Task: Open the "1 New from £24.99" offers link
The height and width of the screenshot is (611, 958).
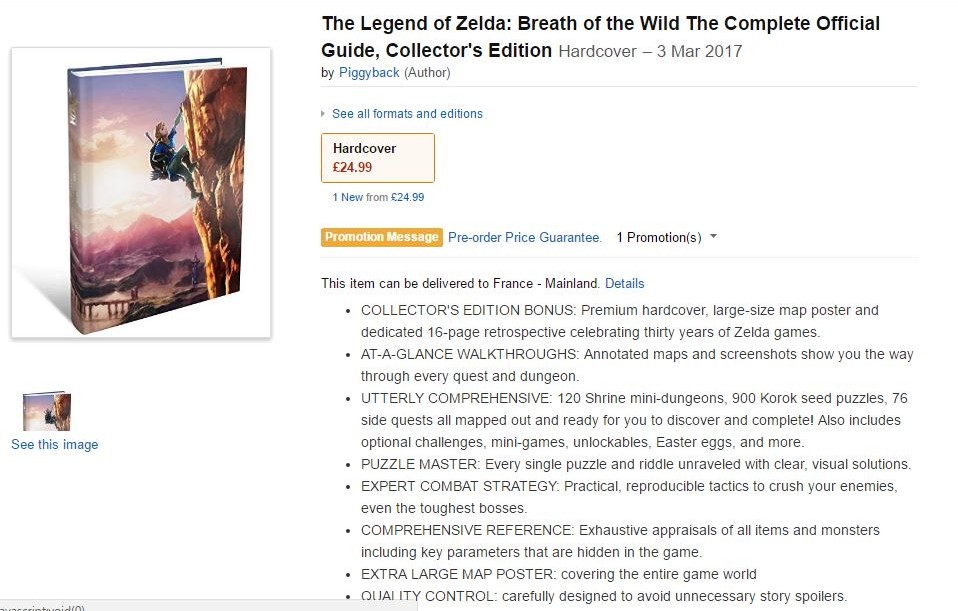Action: point(378,197)
